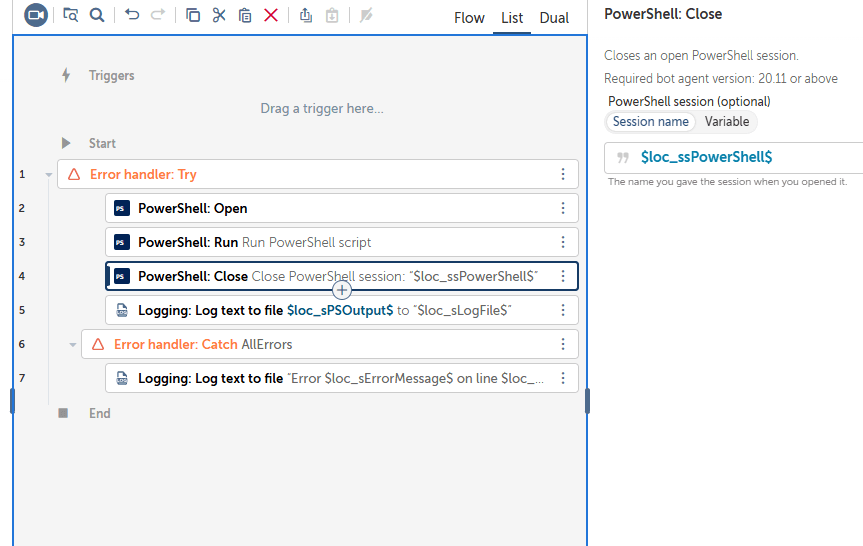Viewport: 863px width, 546px height.
Task: Click the plus add-action button below line 4
Action: [342, 290]
